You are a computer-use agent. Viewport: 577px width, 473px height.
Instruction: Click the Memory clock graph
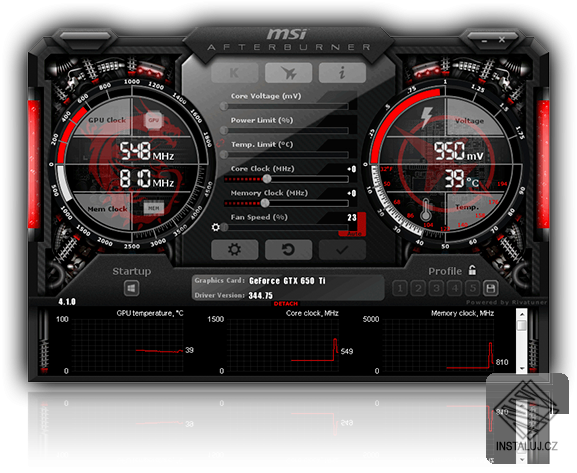point(438,345)
